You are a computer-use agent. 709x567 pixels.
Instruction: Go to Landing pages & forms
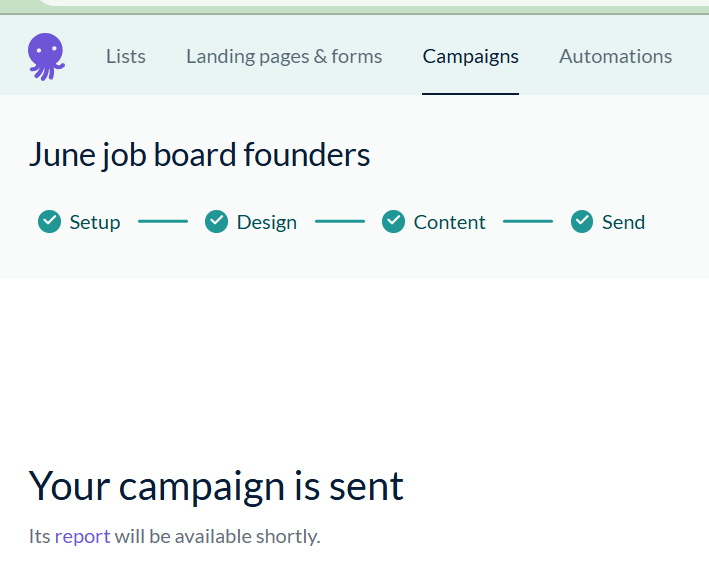click(284, 56)
